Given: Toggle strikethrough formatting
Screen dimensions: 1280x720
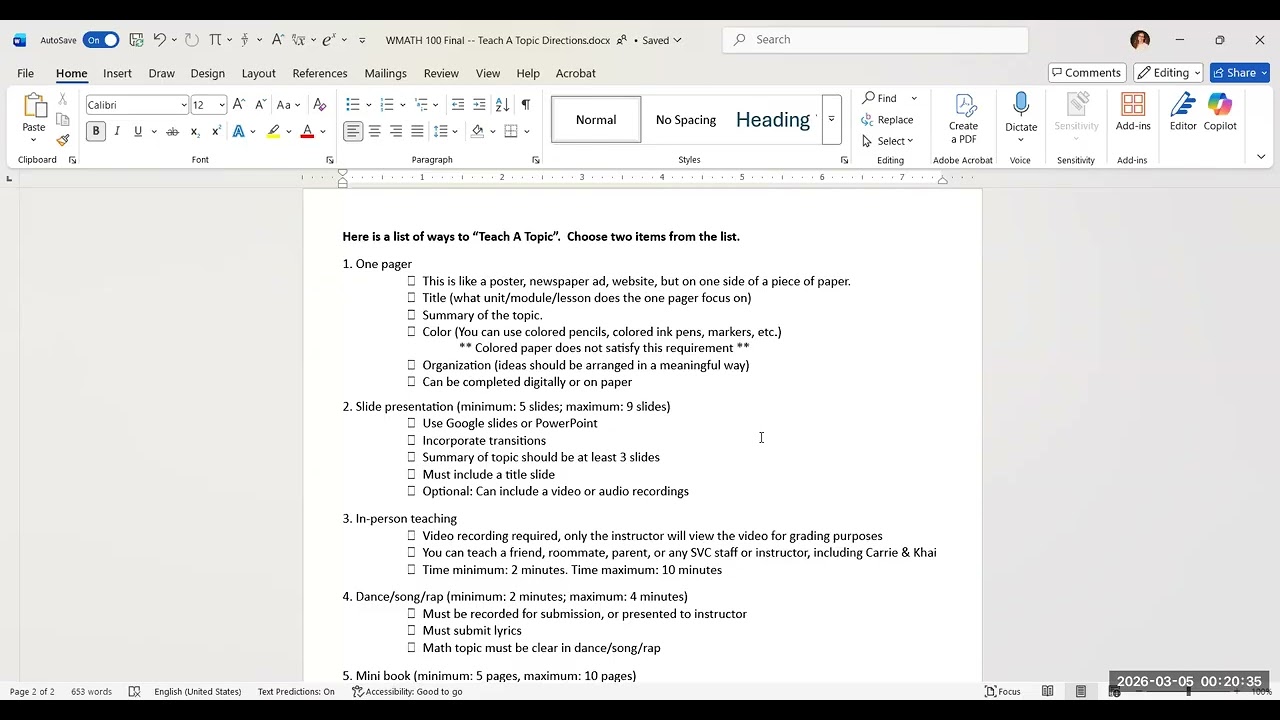Looking at the screenshot, I should [172, 131].
